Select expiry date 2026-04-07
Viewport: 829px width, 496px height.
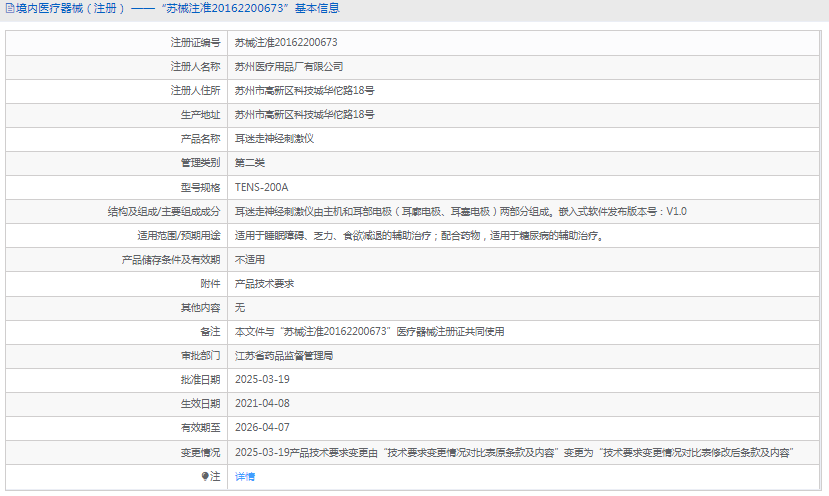coord(262,427)
